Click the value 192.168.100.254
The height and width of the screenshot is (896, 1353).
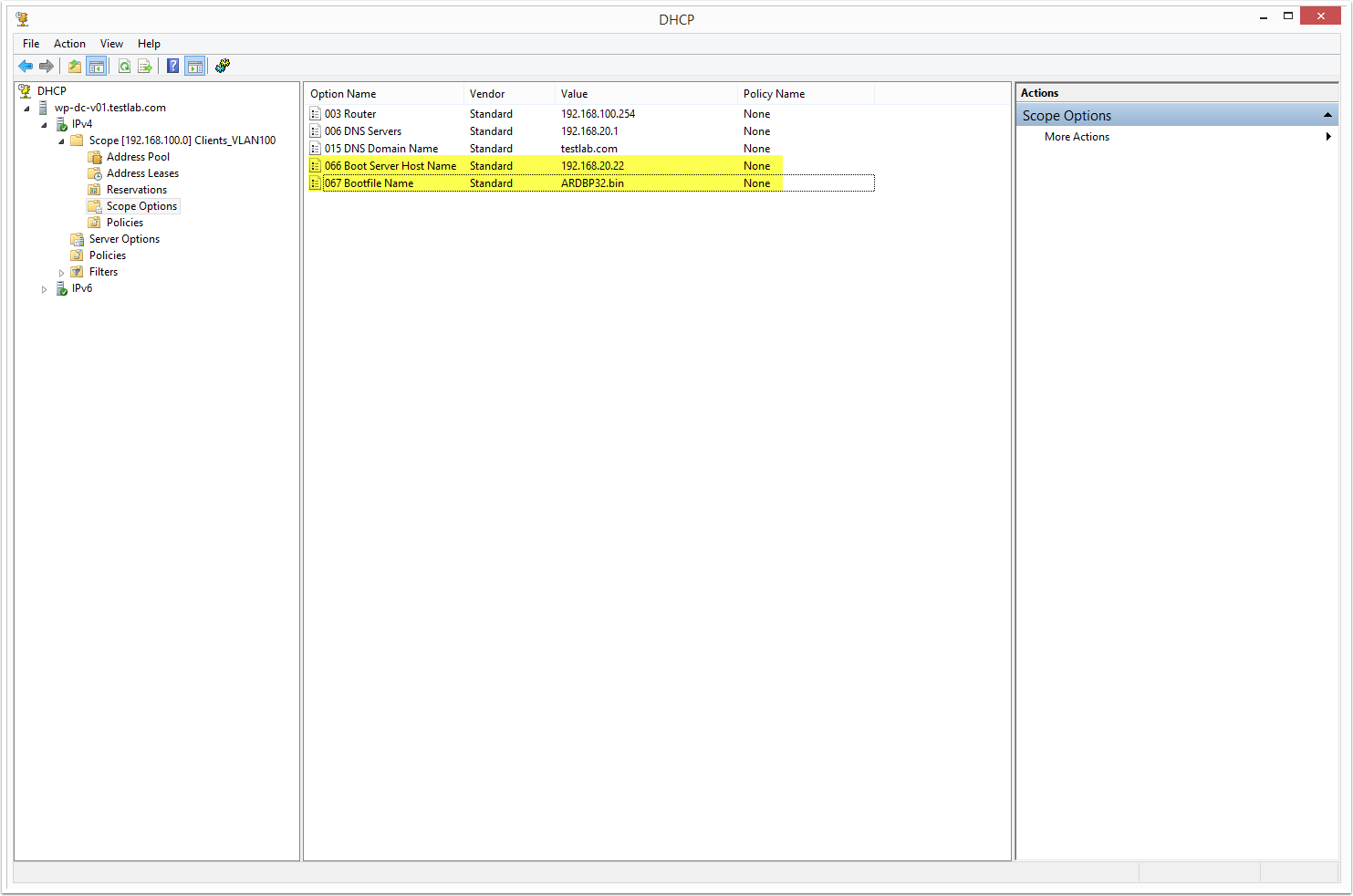[x=598, y=114]
